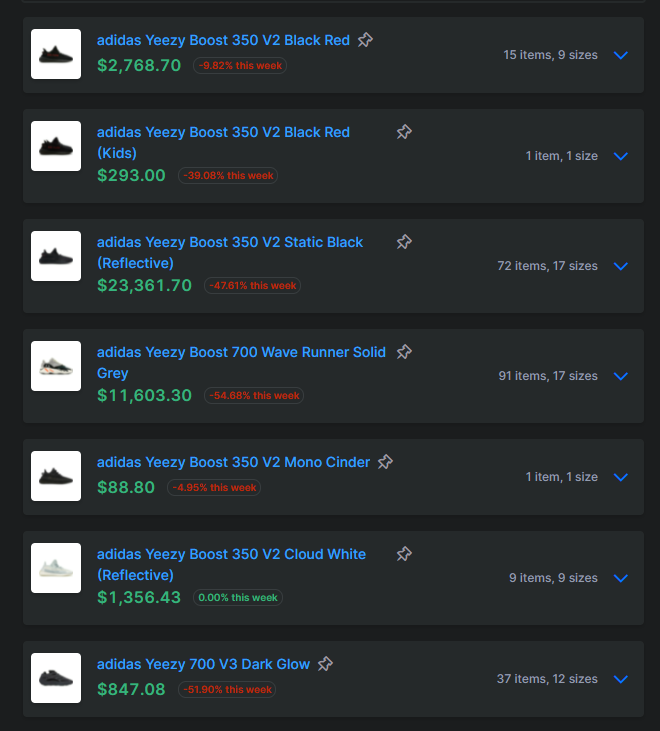Click the Mono Cinder shoe thumbnail
The image size is (660, 731).
point(56,476)
